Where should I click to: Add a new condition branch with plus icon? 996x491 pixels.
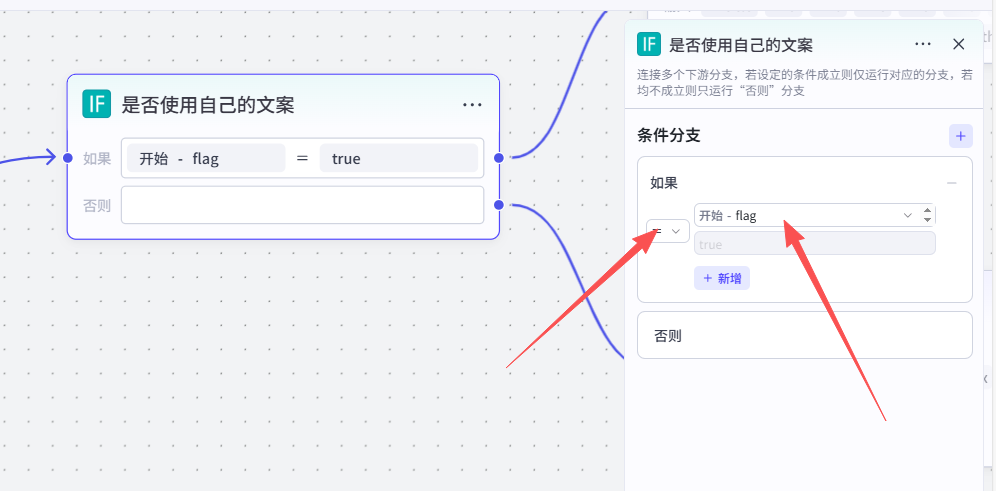pyautogui.click(x=960, y=136)
